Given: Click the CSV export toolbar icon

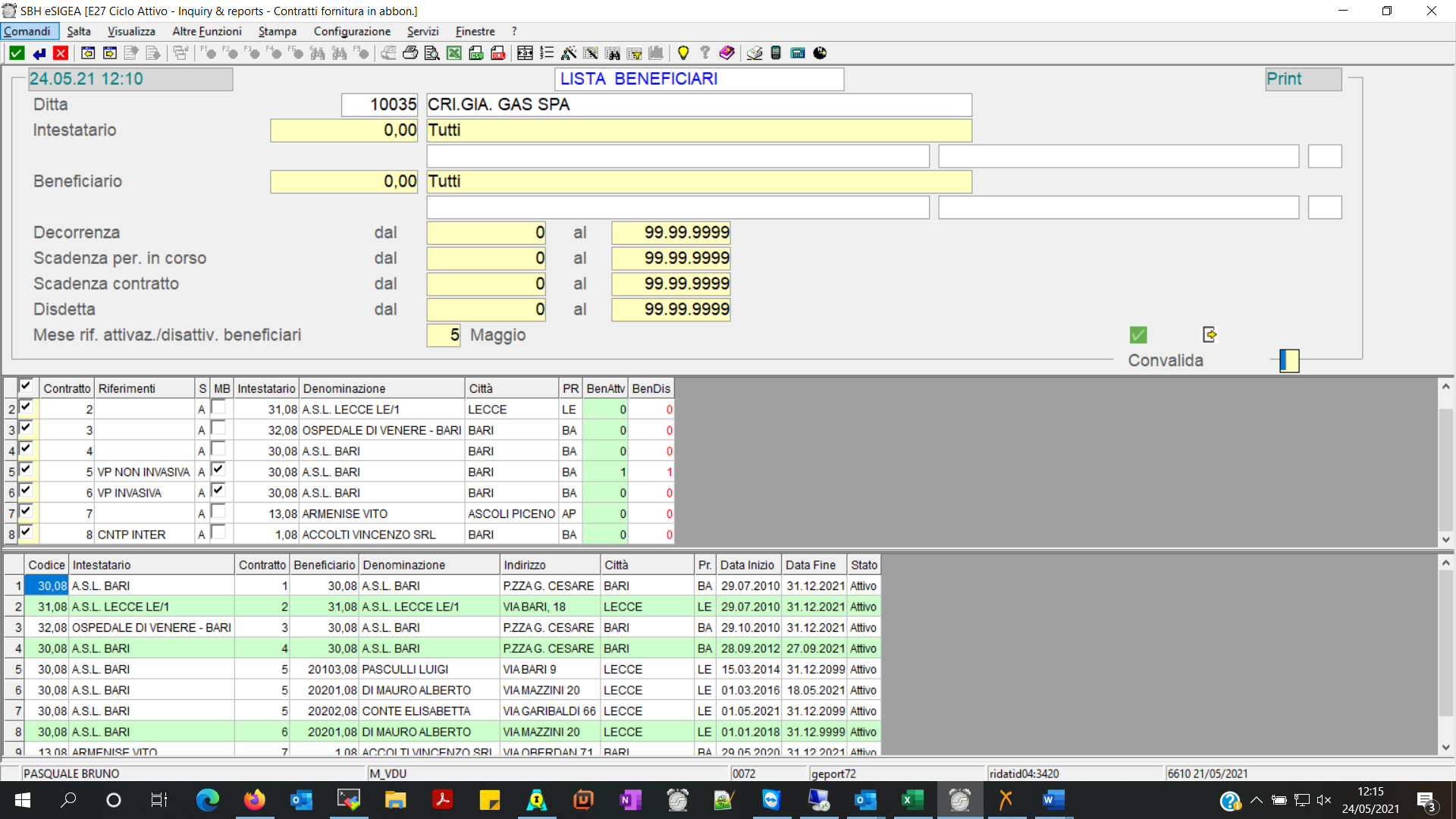Looking at the screenshot, I should (x=475, y=53).
